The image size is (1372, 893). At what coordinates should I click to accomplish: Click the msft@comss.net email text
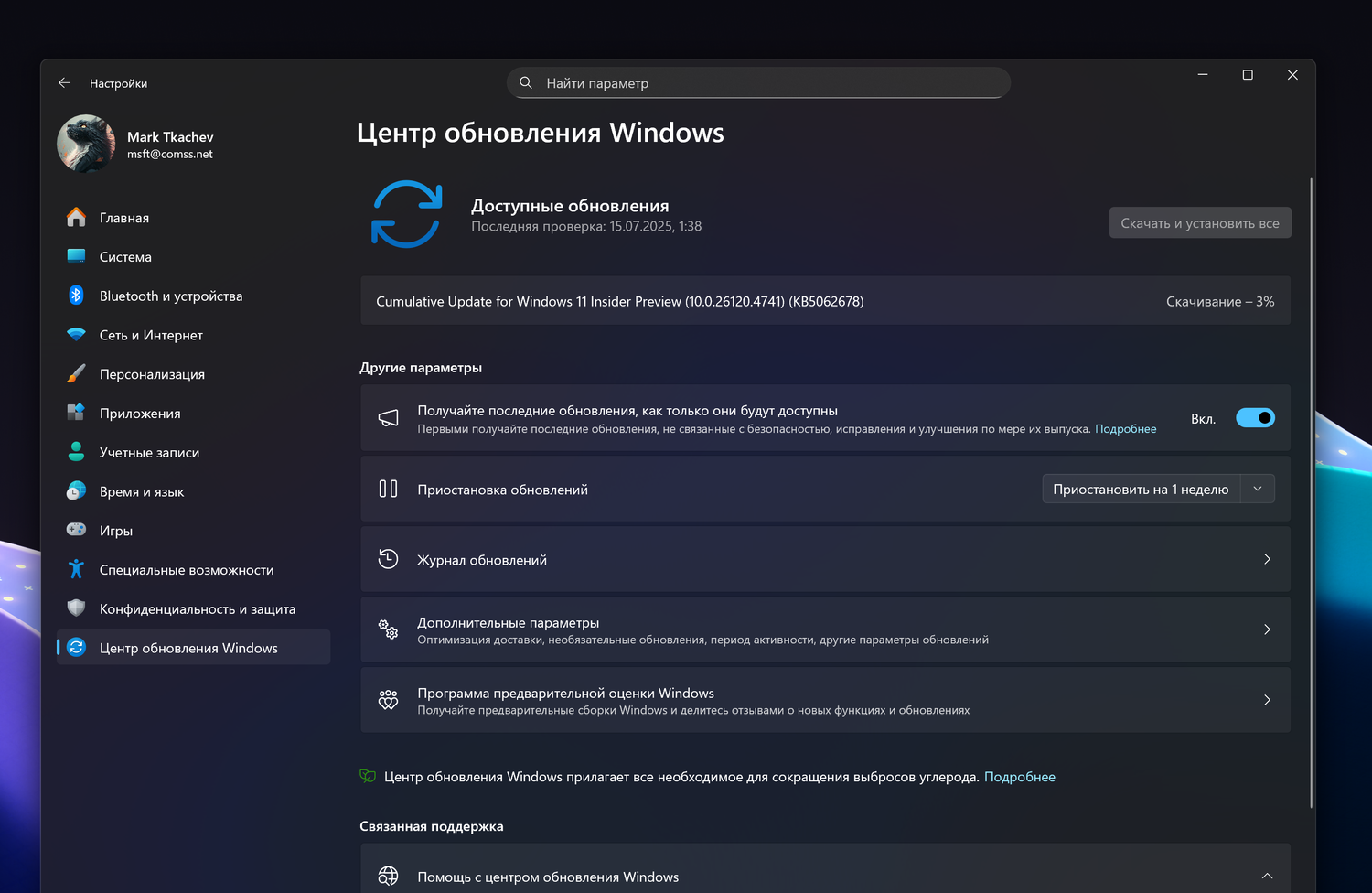[x=170, y=155]
